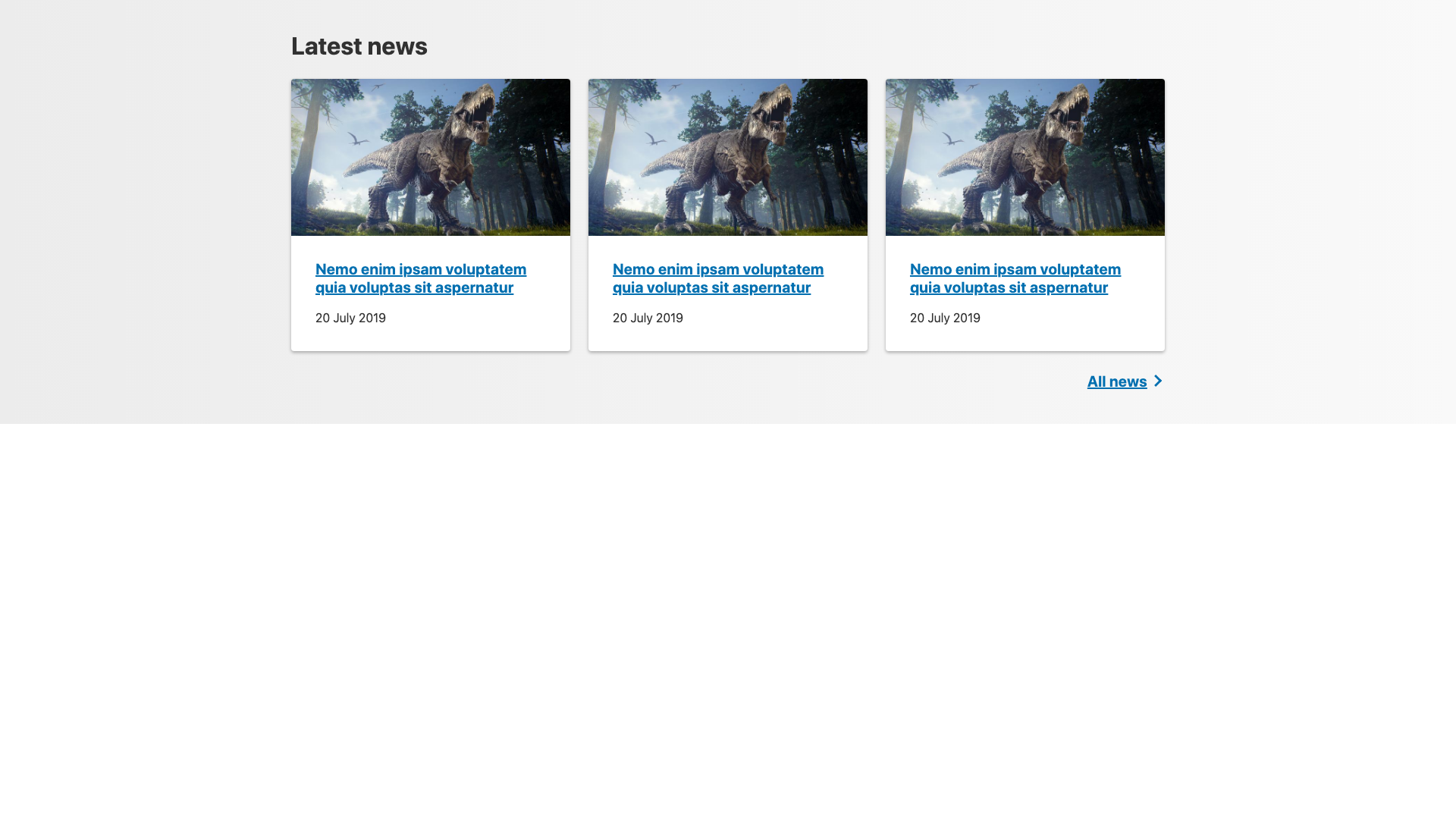Click 20 July 2019 under the middle article
The width and height of the screenshot is (1456, 819).
coord(647,318)
